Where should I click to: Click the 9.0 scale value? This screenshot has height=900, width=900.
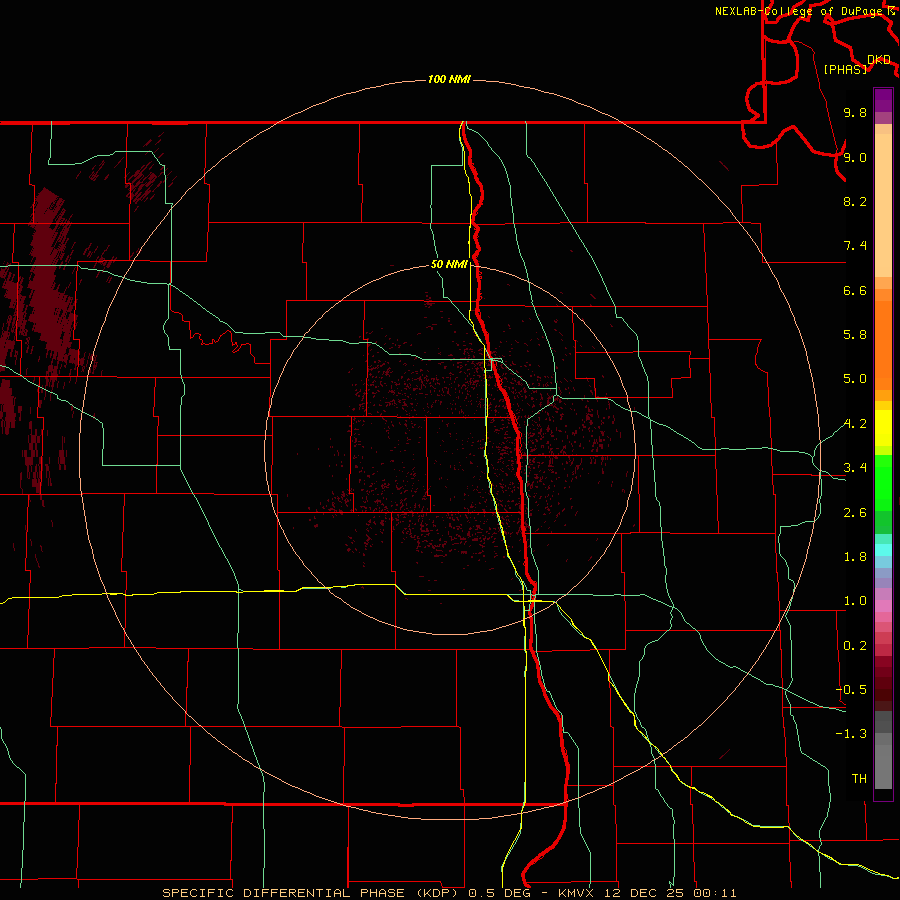coord(855,157)
